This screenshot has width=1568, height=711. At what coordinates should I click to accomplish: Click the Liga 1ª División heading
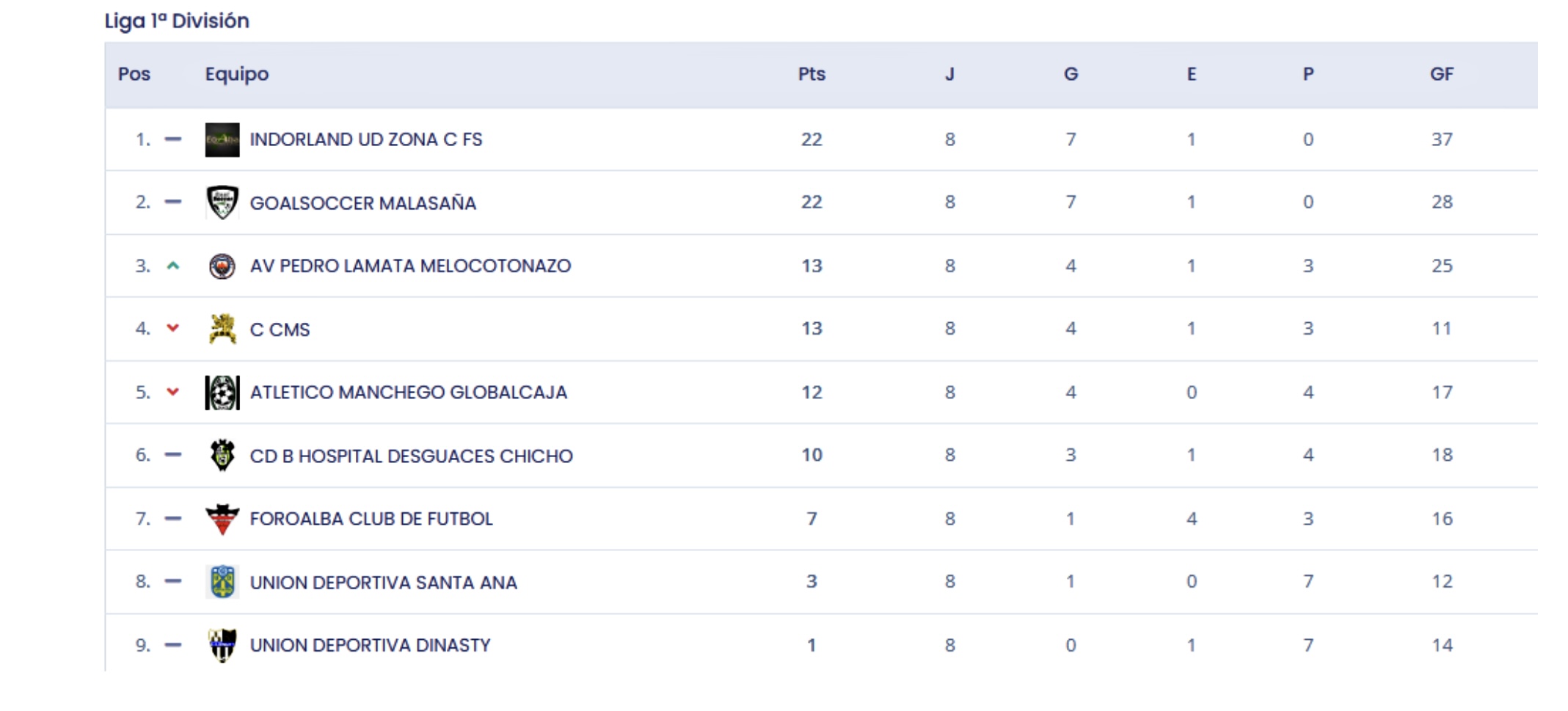click(x=177, y=21)
